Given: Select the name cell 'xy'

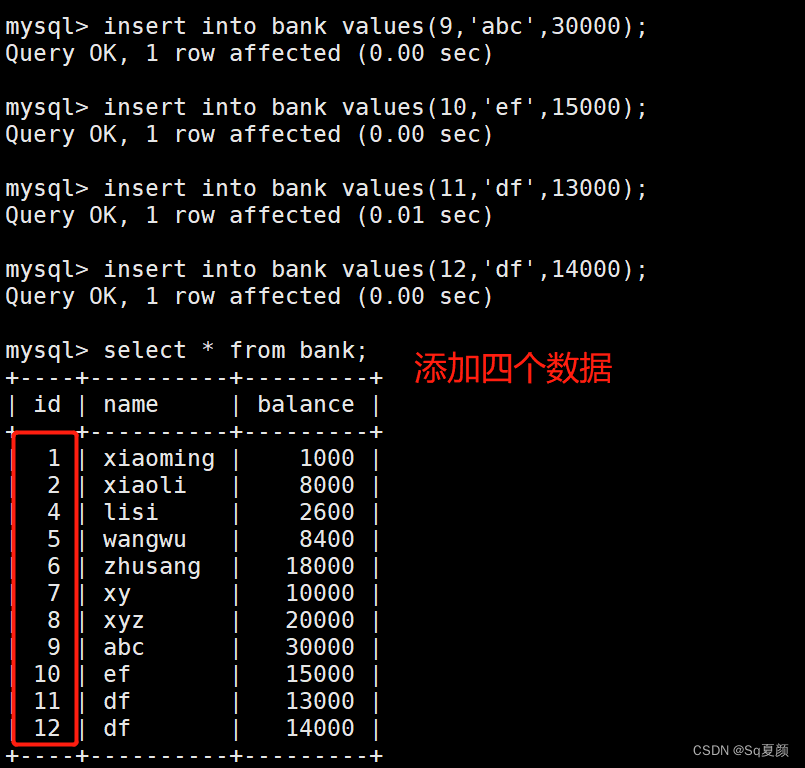Looking at the screenshot, I should tap(117, 593).
